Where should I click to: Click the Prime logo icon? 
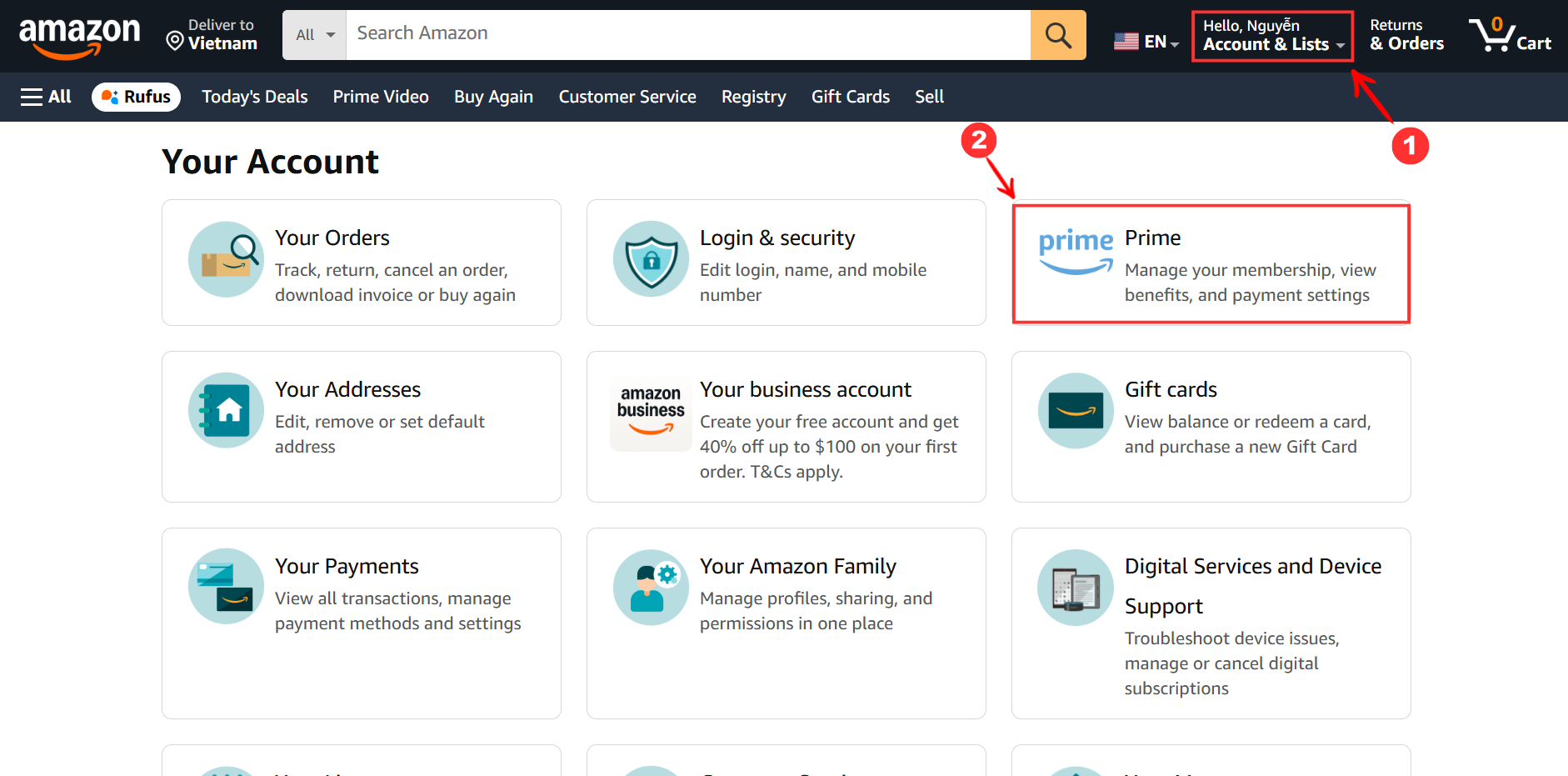[x=1076, y=253]
